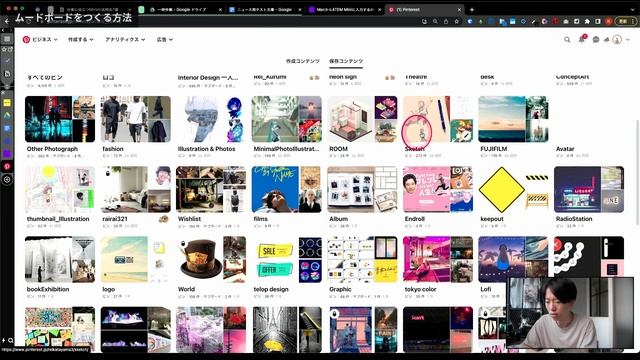Close the Pinterest browser tab
Screen dimensions: 640x360
click(x=459, y=9)
